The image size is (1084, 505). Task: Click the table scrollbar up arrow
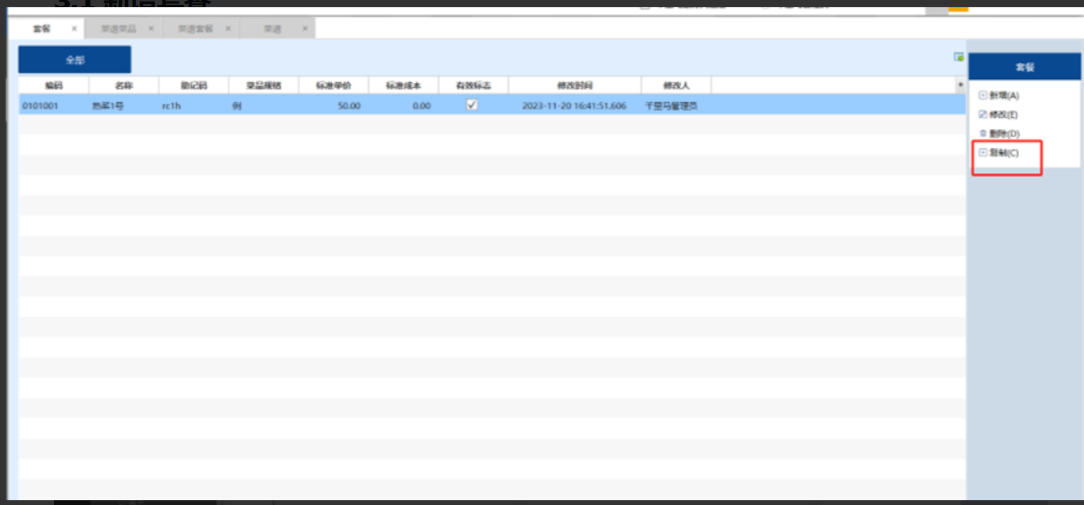961,86
